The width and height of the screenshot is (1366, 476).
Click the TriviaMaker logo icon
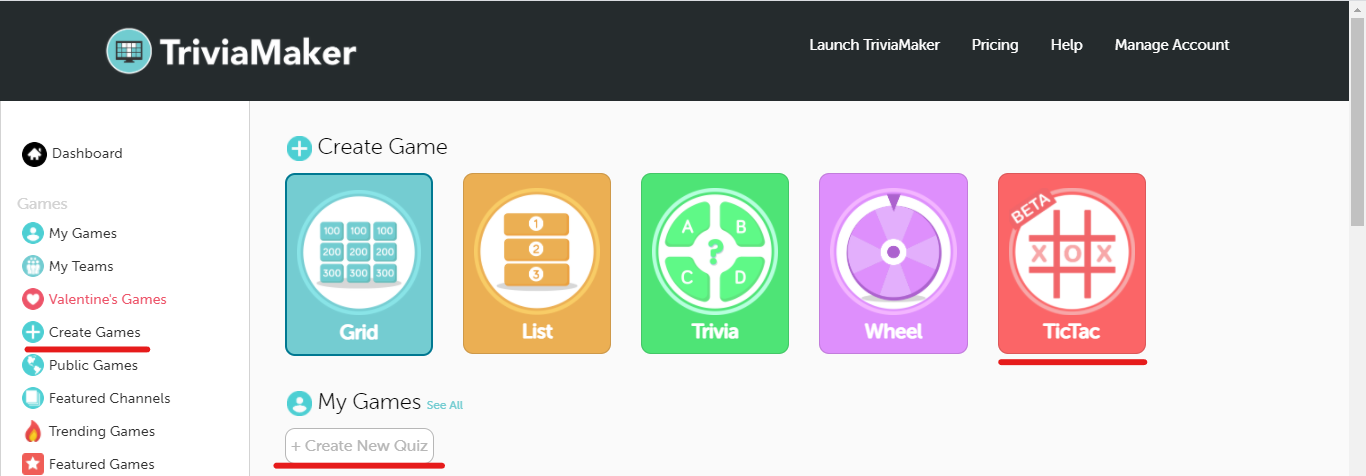(x=129, y=51)
